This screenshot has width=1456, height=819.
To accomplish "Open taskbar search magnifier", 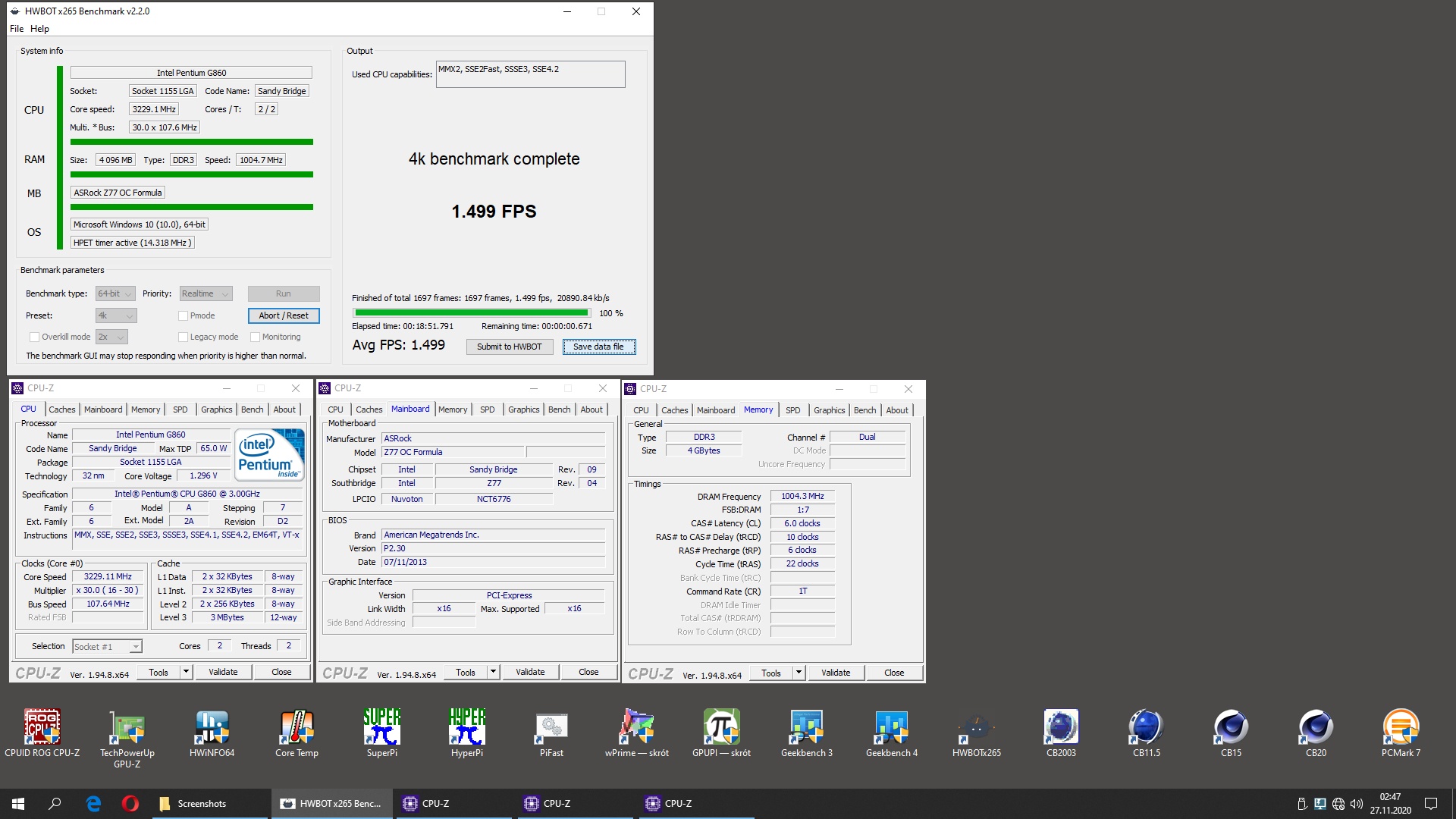I will click(55, 804).
